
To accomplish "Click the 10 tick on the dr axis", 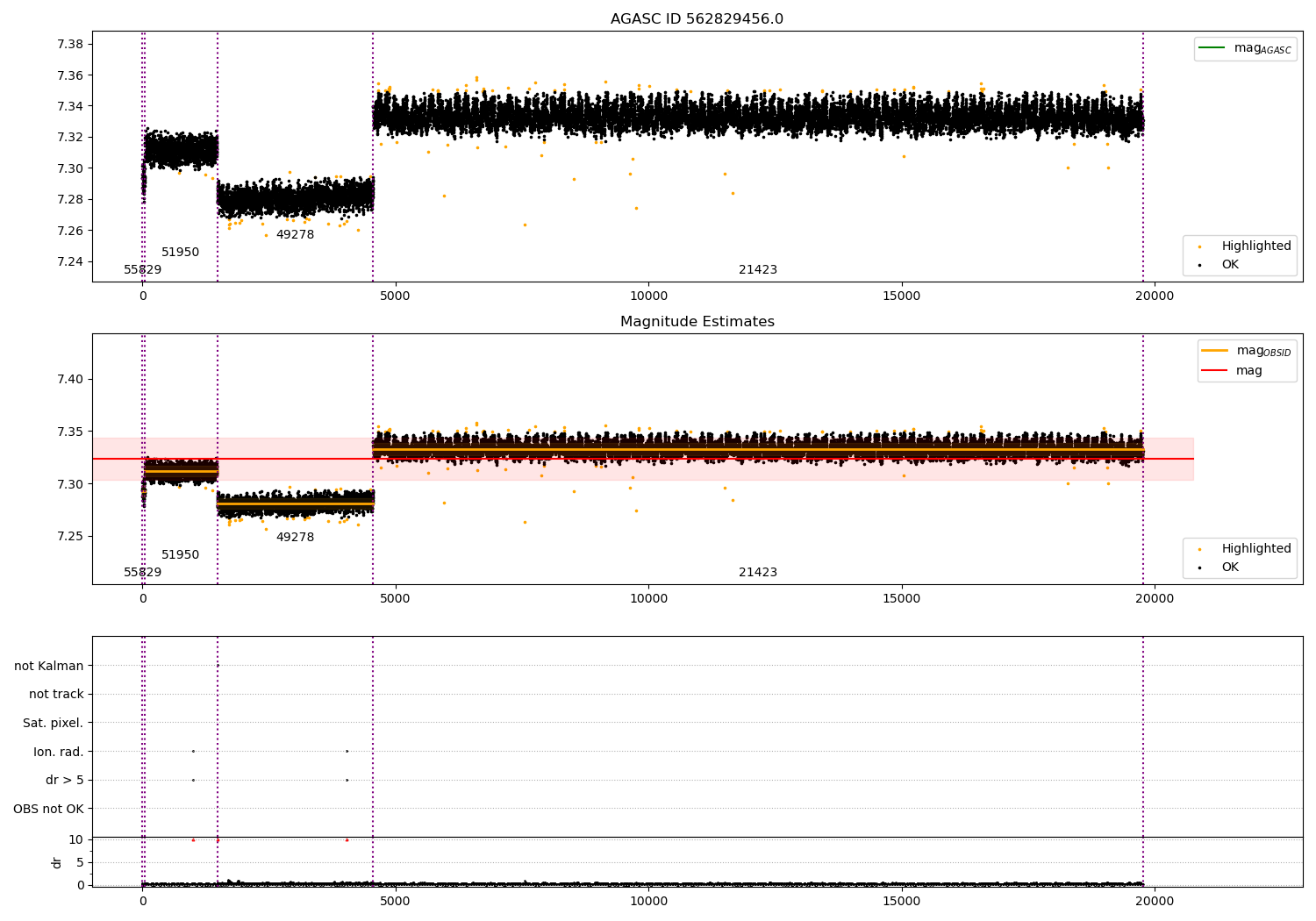I will pyautogui.click(x=75, y=839).
